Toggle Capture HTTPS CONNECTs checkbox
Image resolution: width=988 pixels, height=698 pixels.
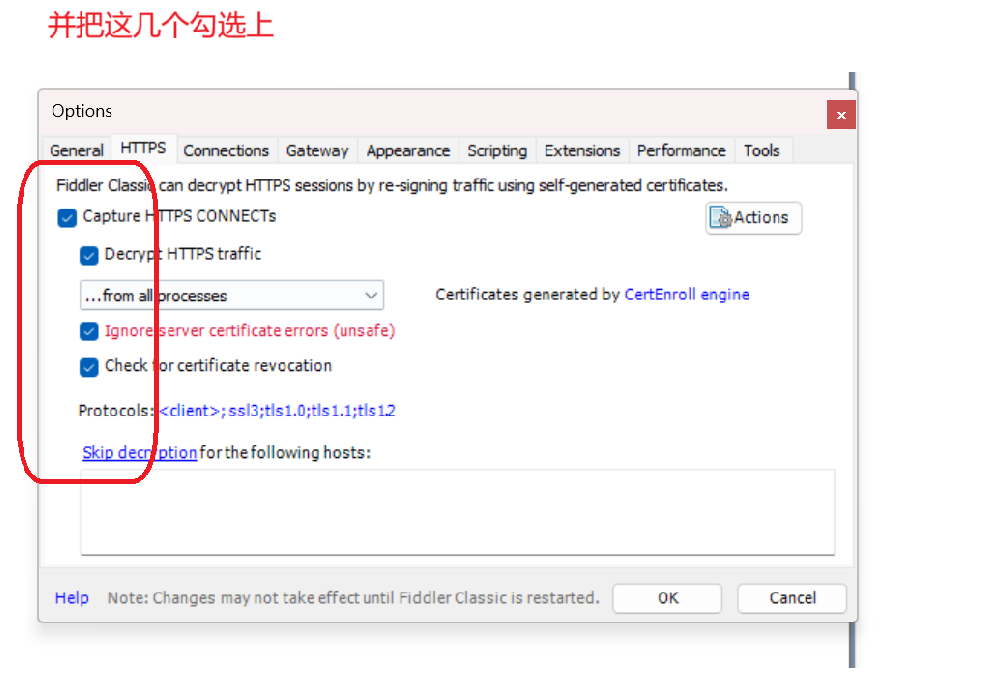click(x=67, y=218)
